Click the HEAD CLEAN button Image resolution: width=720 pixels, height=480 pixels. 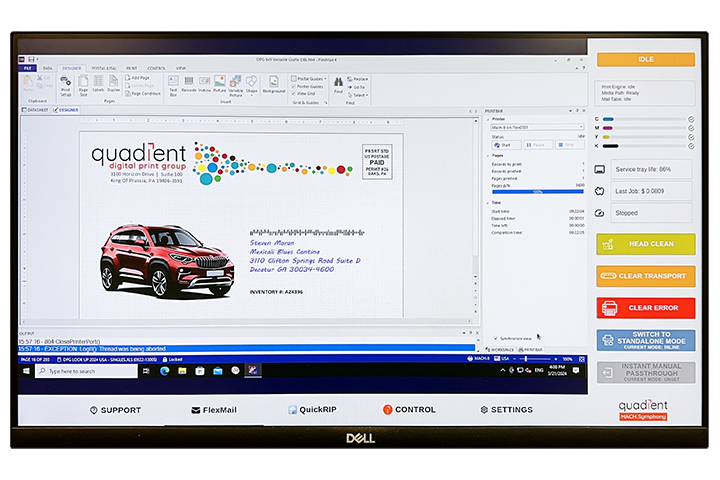[x=646, y=244]
